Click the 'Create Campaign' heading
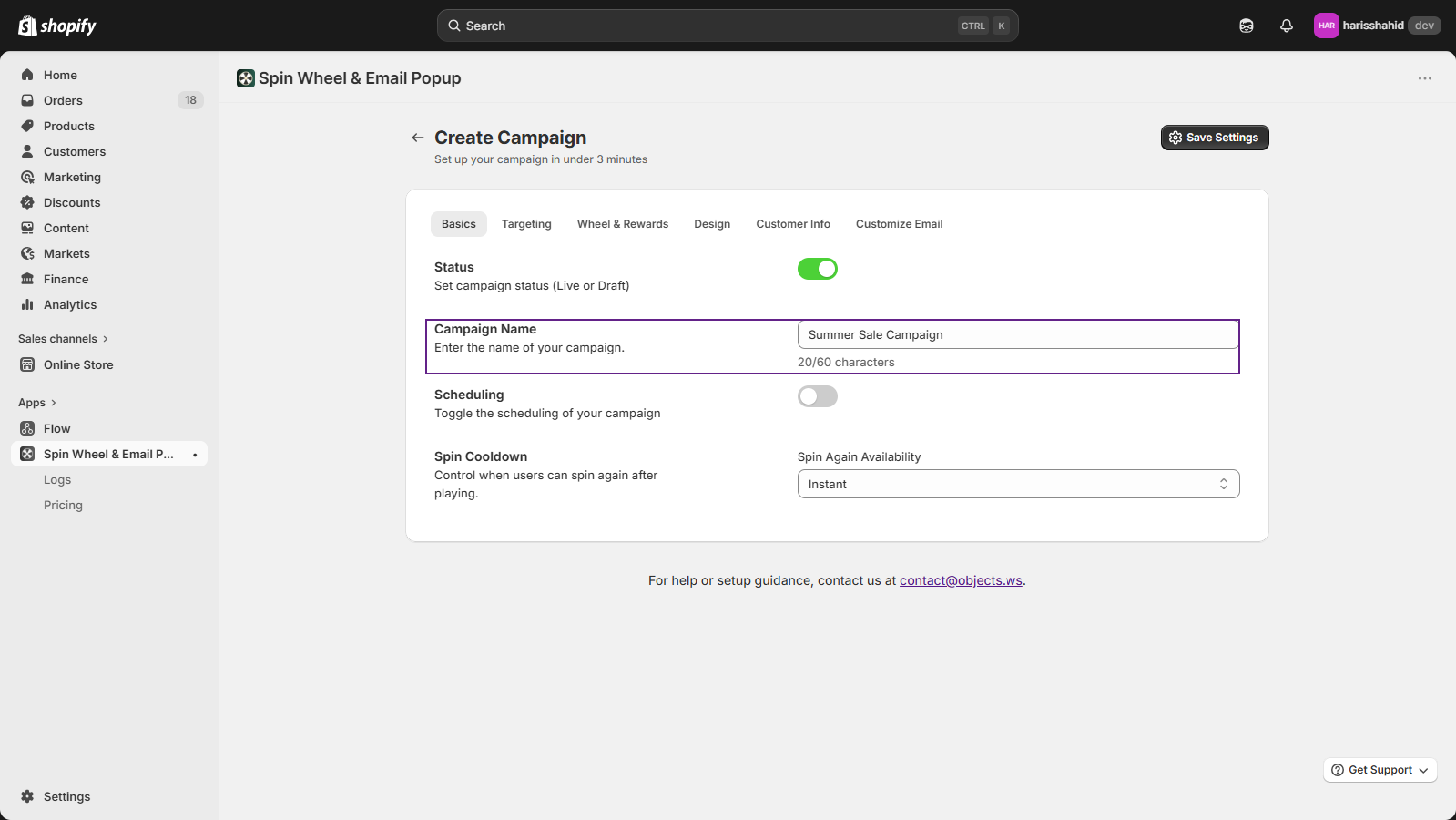Viewport: 1456px width, 820px height. (x=510, y=138)
